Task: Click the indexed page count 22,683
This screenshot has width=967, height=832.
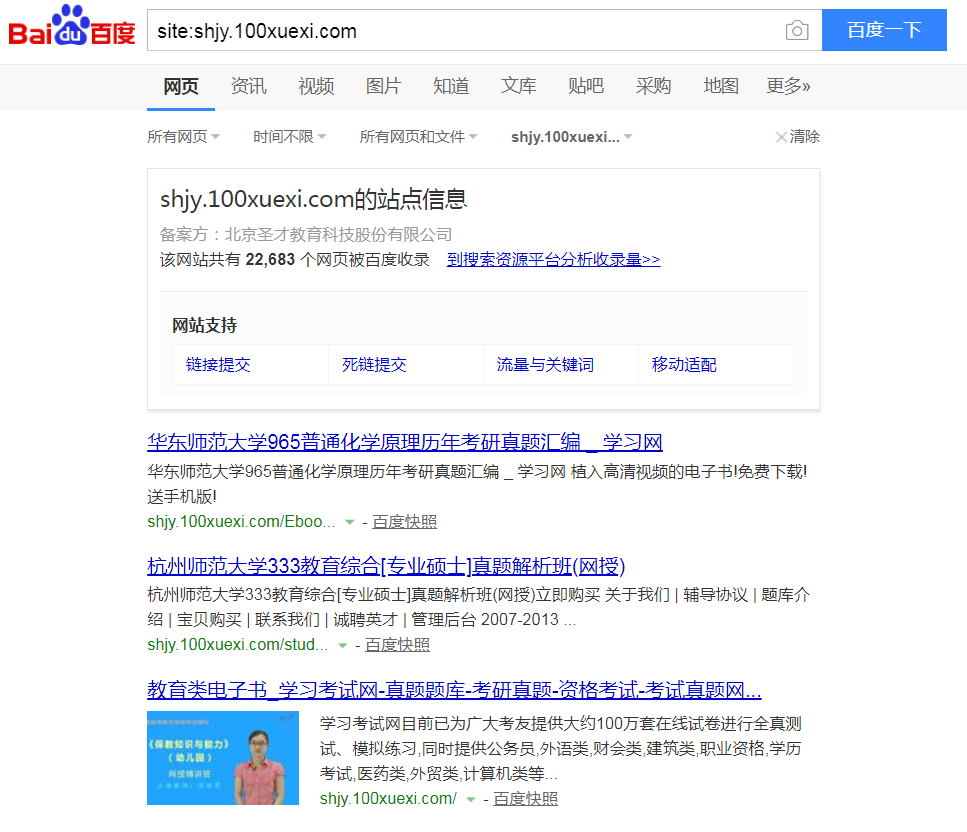Action: [270, 260]
